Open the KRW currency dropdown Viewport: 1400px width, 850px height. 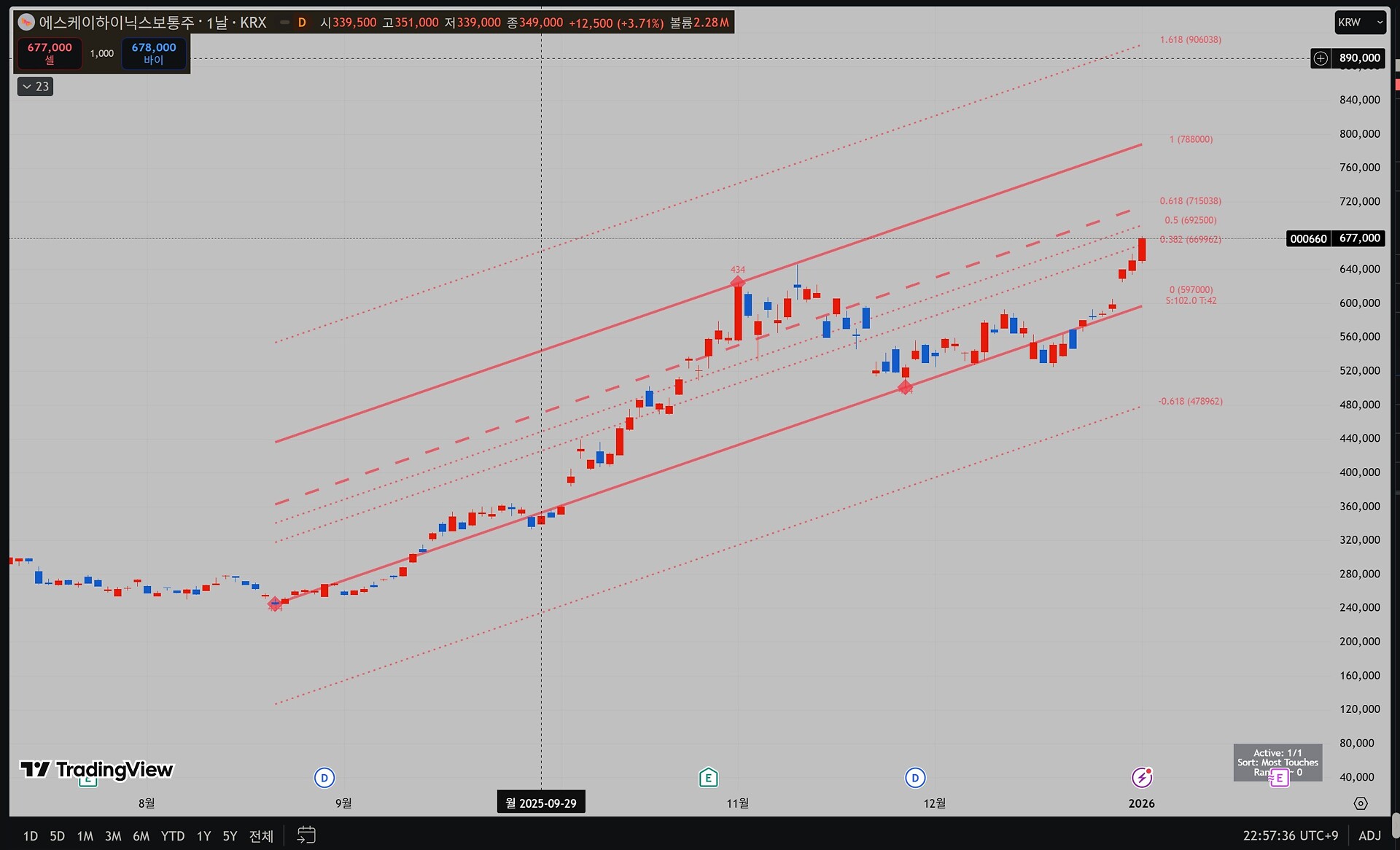(x=1360, y=23)
